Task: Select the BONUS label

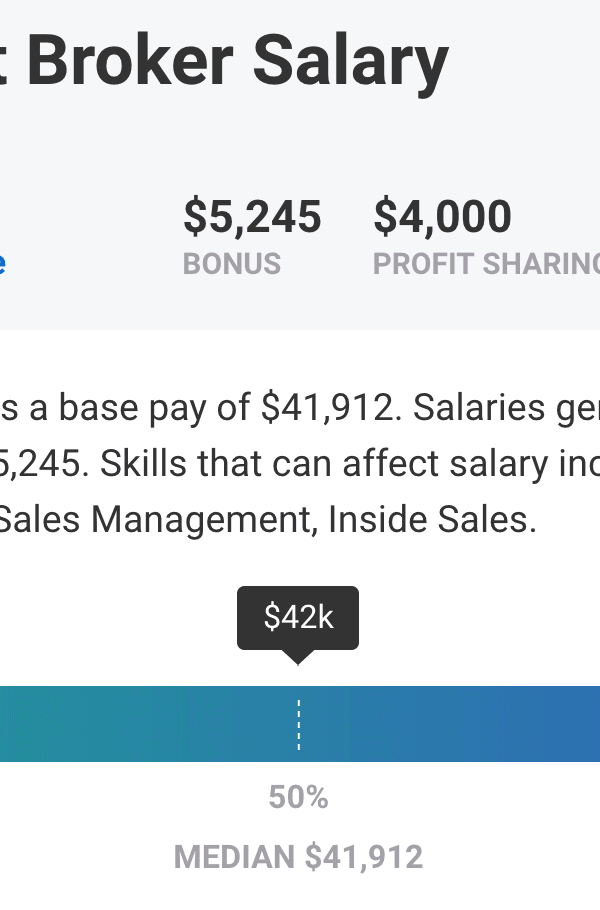Action: click(232, 264)
